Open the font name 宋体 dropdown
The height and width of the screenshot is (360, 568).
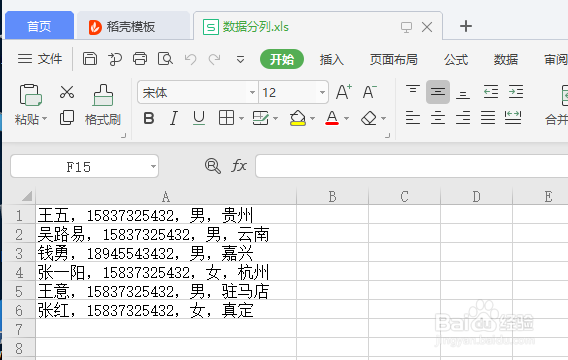point(252,92)
